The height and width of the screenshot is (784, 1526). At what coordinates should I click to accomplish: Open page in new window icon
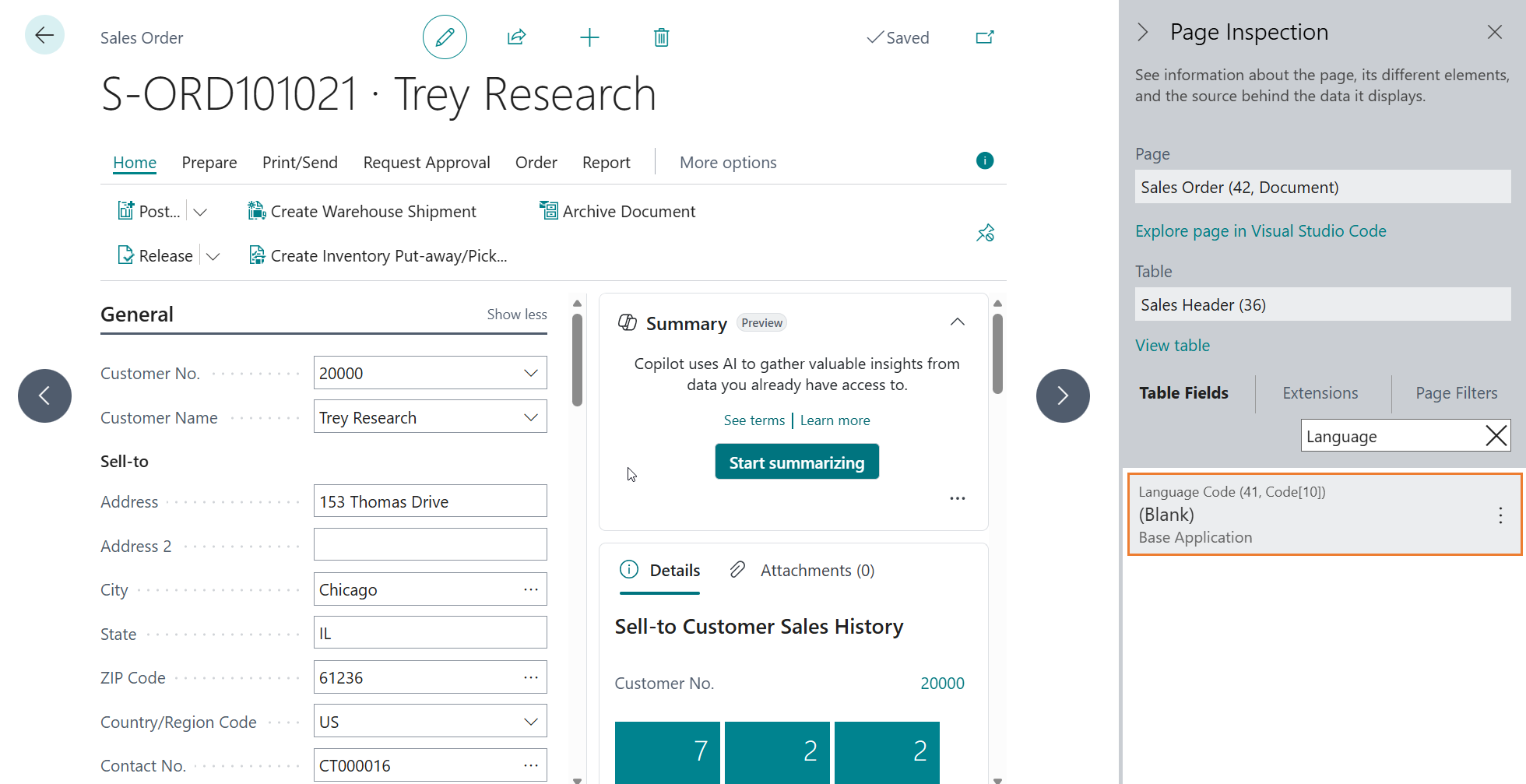pos(984,37)
